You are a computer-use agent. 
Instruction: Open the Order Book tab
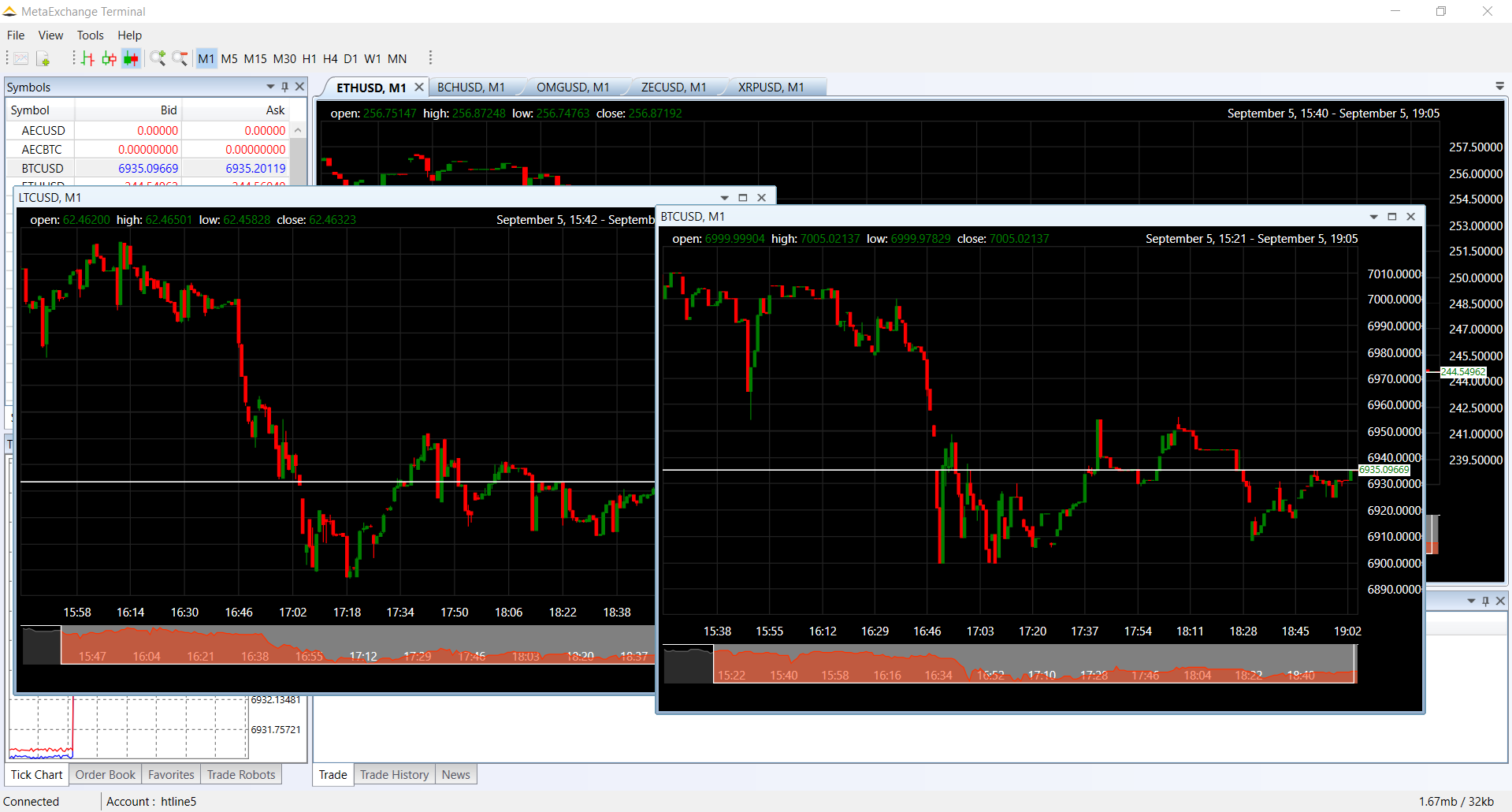[x=106, y=775]
